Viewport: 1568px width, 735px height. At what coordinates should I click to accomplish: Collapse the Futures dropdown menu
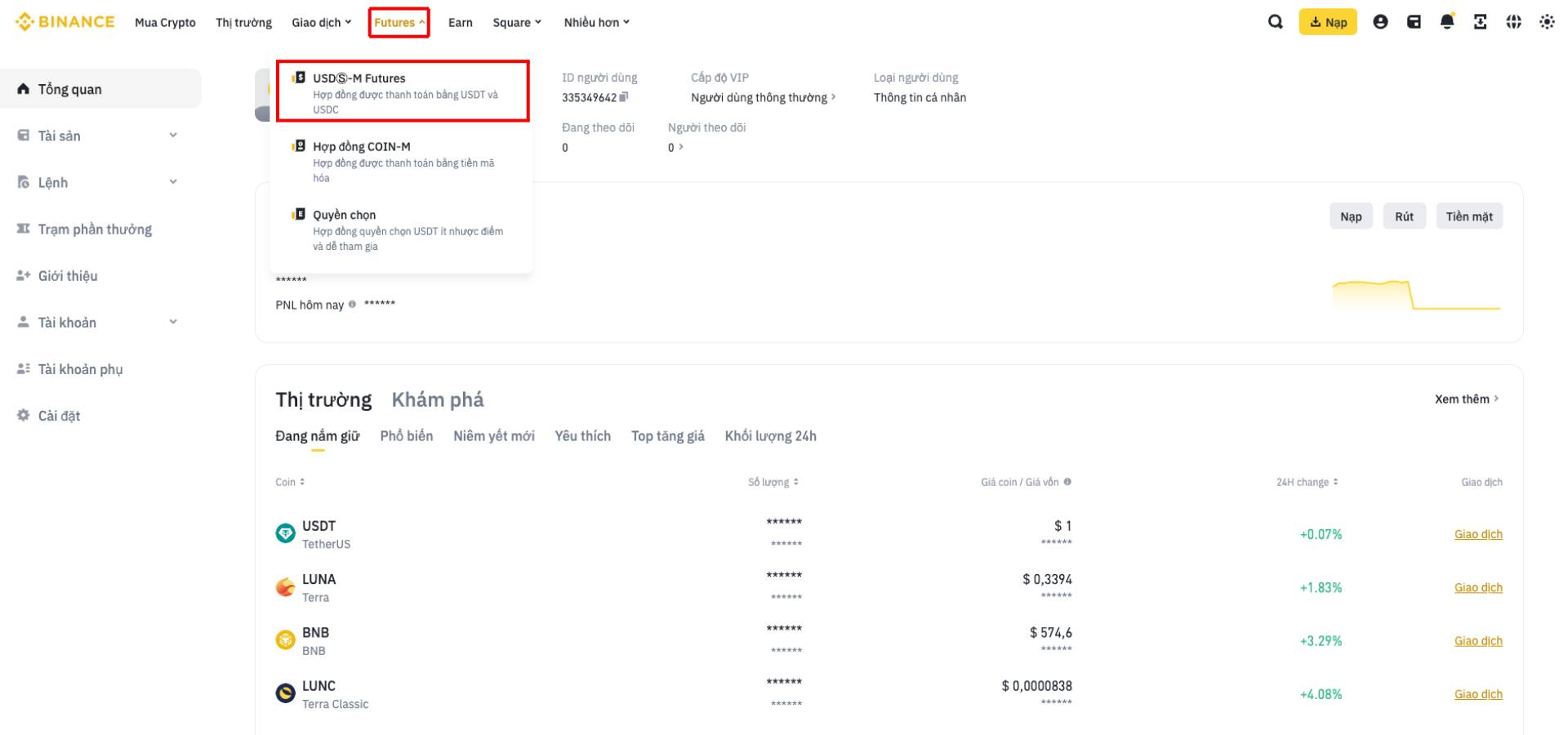[399, 22]
